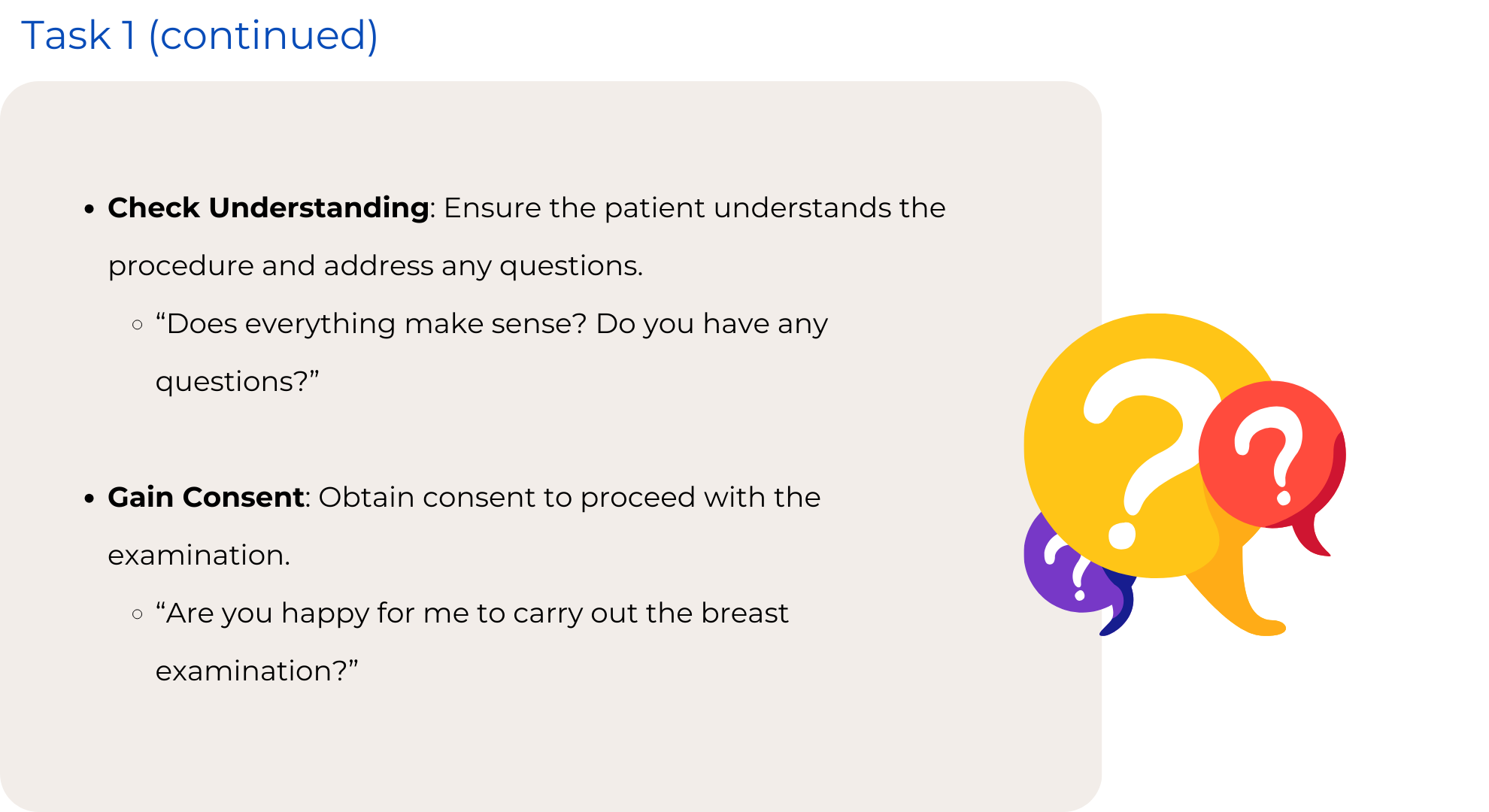Image resolution: width=1489 pixels, height=812 pixels.
Task: Click the bold 'Check Understanding' heading
Action: (268, 208)
